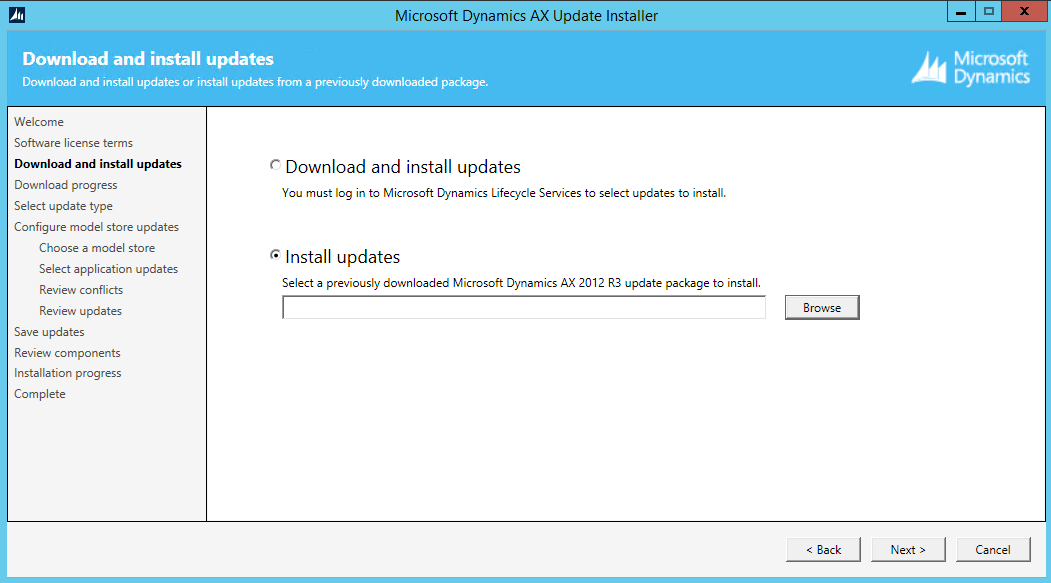Click the 'Select a previously downloaded' description
This screenshot has width=1051, height=583.
pyautogui.click(x=521, y=283)
